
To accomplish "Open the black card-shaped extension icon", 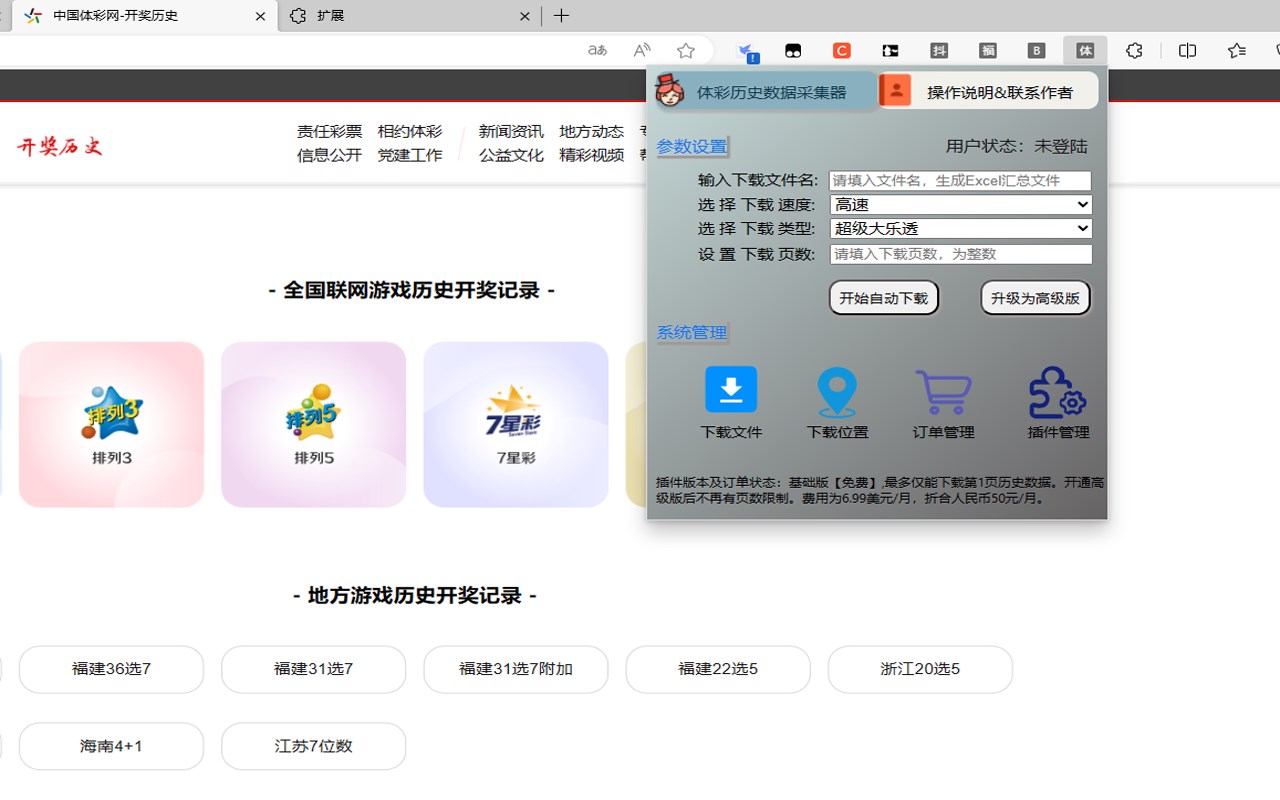I will click(890, 50).
